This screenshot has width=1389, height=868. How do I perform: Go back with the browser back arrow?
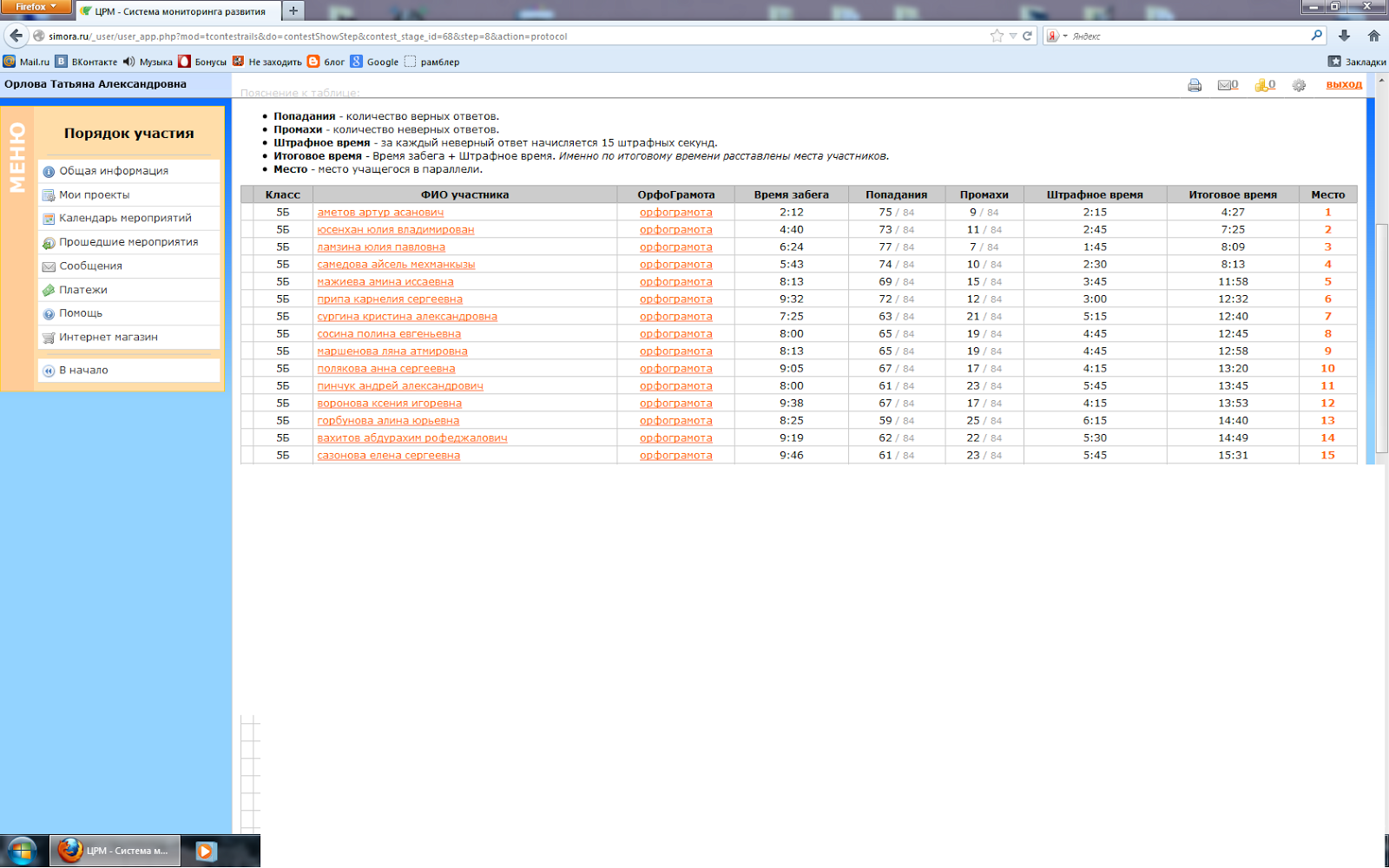coord(16,36)
